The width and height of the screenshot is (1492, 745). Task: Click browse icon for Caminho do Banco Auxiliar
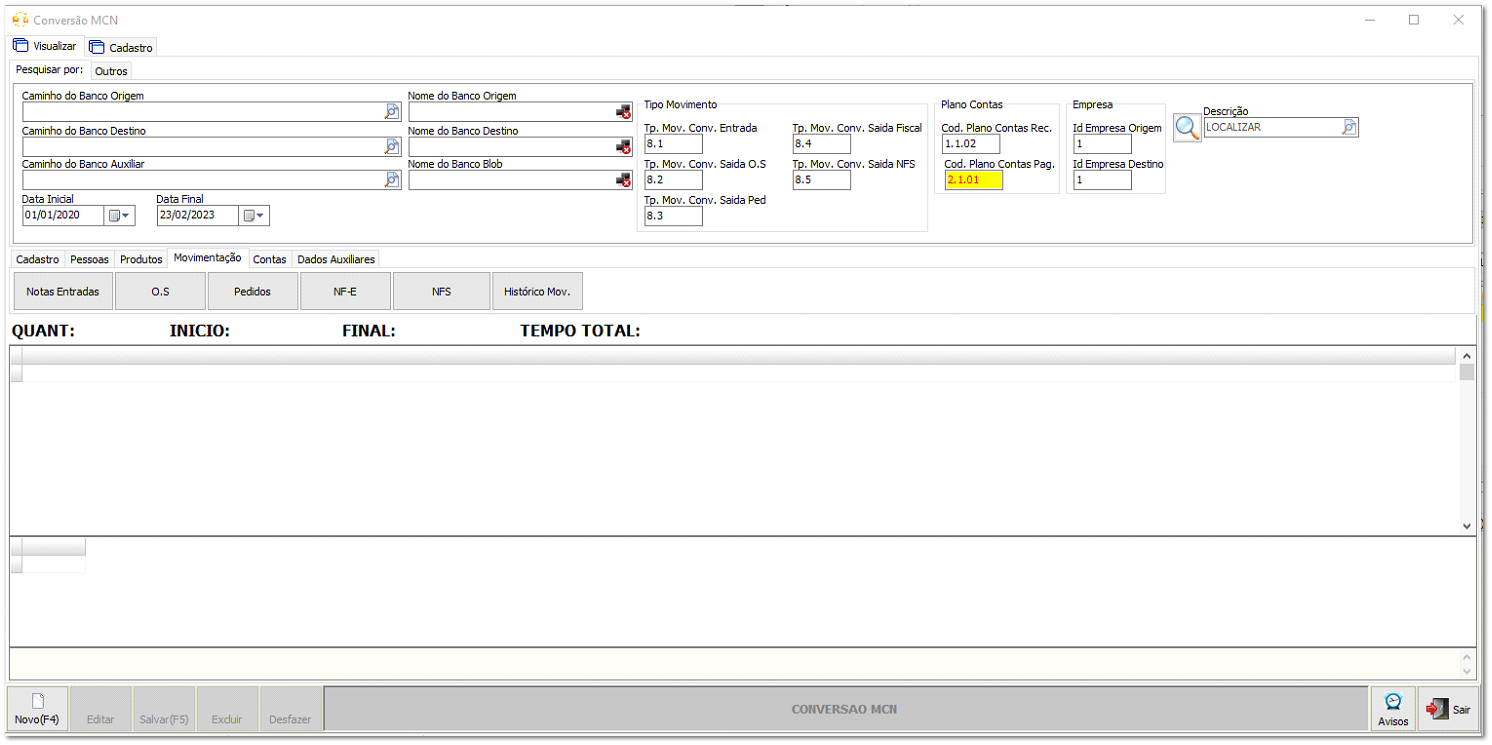coord(392,180)
